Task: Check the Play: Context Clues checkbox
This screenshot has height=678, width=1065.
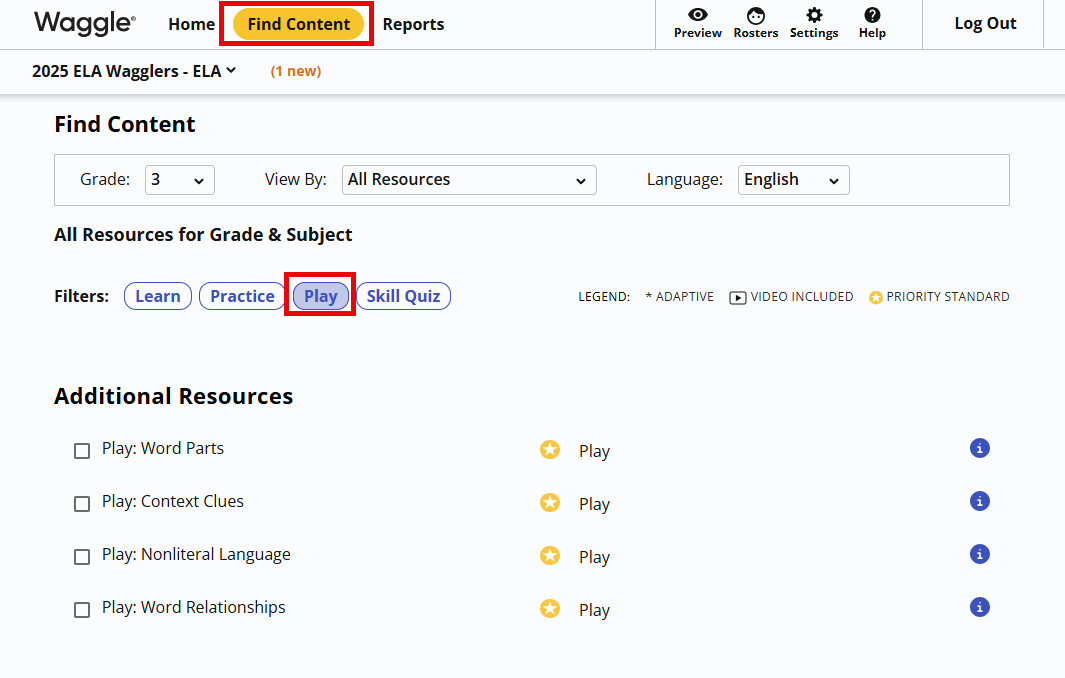Action: point(82,504)
